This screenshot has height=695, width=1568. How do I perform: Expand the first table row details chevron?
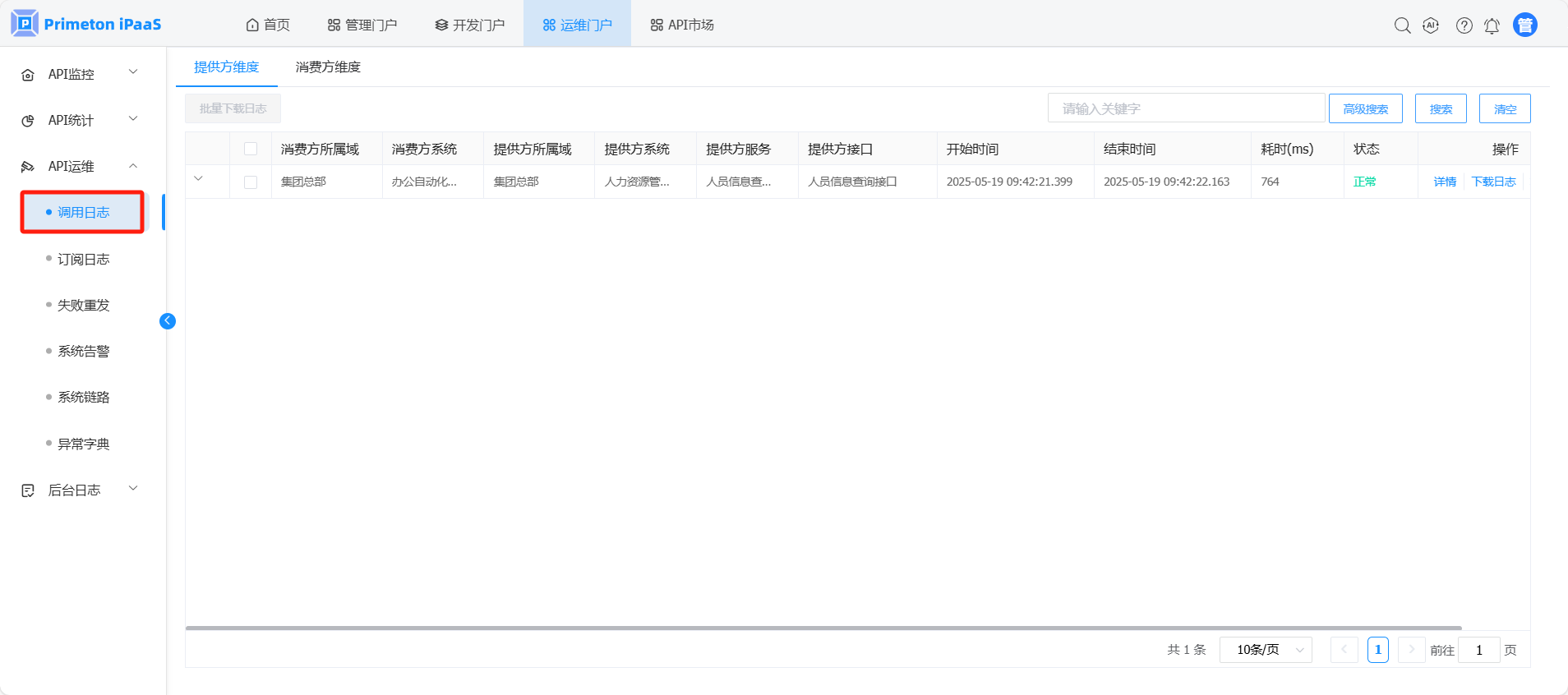[198, 179]
